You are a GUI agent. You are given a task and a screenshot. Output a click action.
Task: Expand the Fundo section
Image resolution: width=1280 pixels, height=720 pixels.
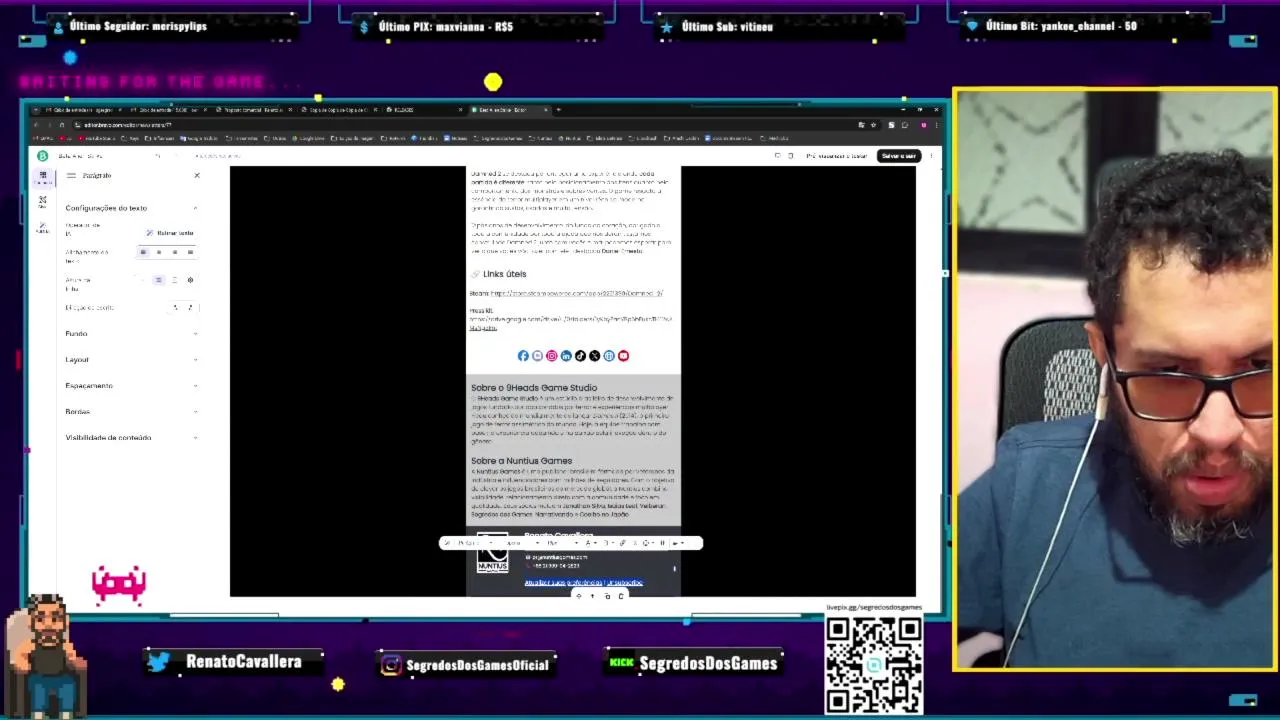(x=131, y=334)
